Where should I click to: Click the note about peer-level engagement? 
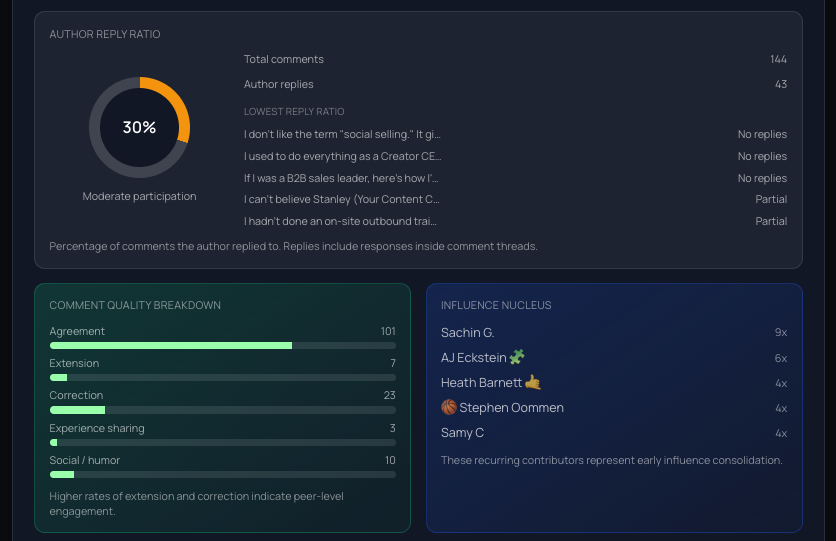click(x=196, y=504)
